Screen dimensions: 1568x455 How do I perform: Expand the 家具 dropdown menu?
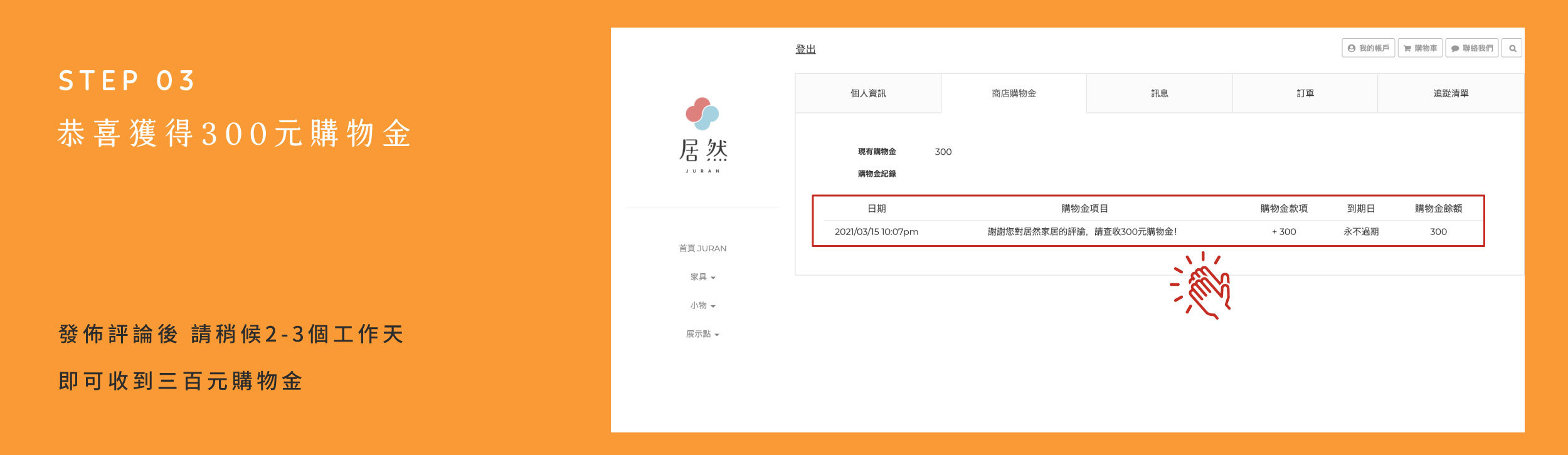(x=702, y=277)
